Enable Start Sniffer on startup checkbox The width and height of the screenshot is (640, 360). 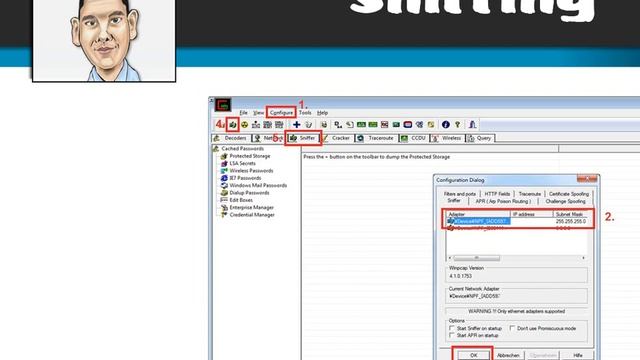(452, 328)
